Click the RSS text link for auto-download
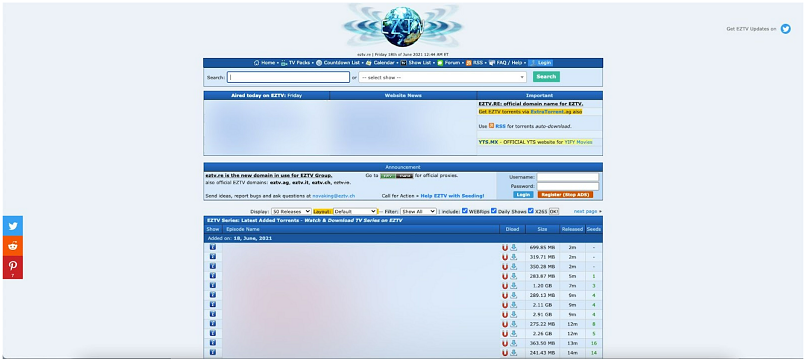The image size is (806, 362). pyautogui.click(x=500, y=126)
